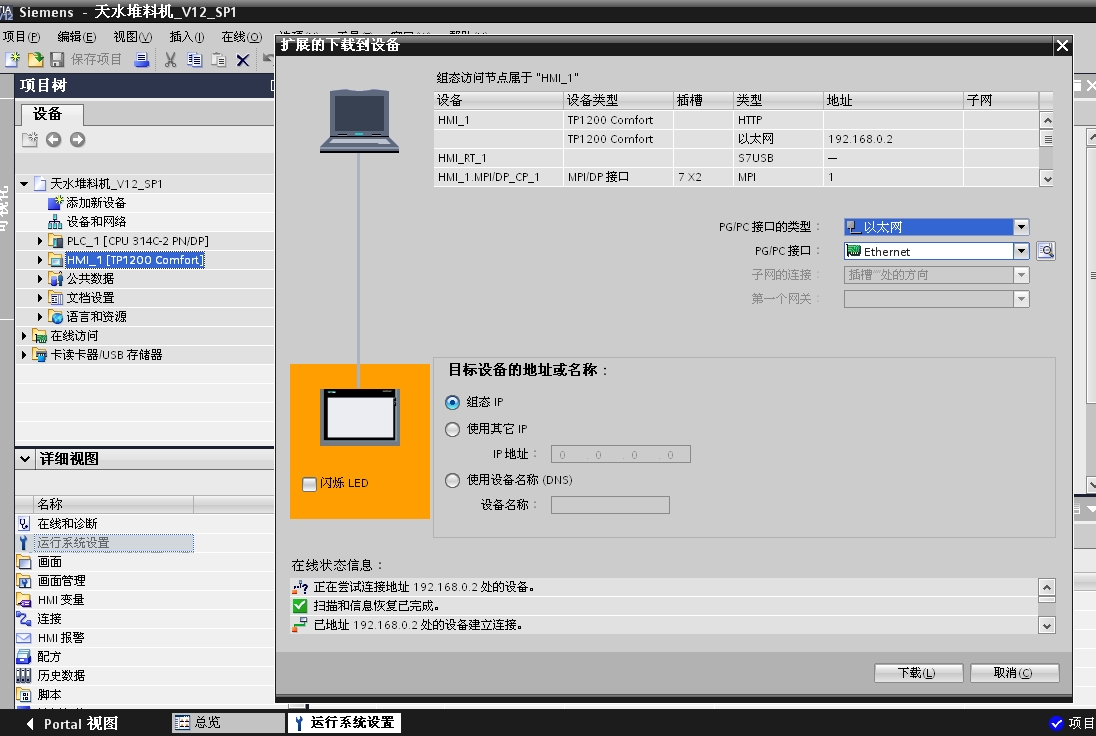Open 历史数据 in detail view
The image size is (1096, 736).
point(62,675)
